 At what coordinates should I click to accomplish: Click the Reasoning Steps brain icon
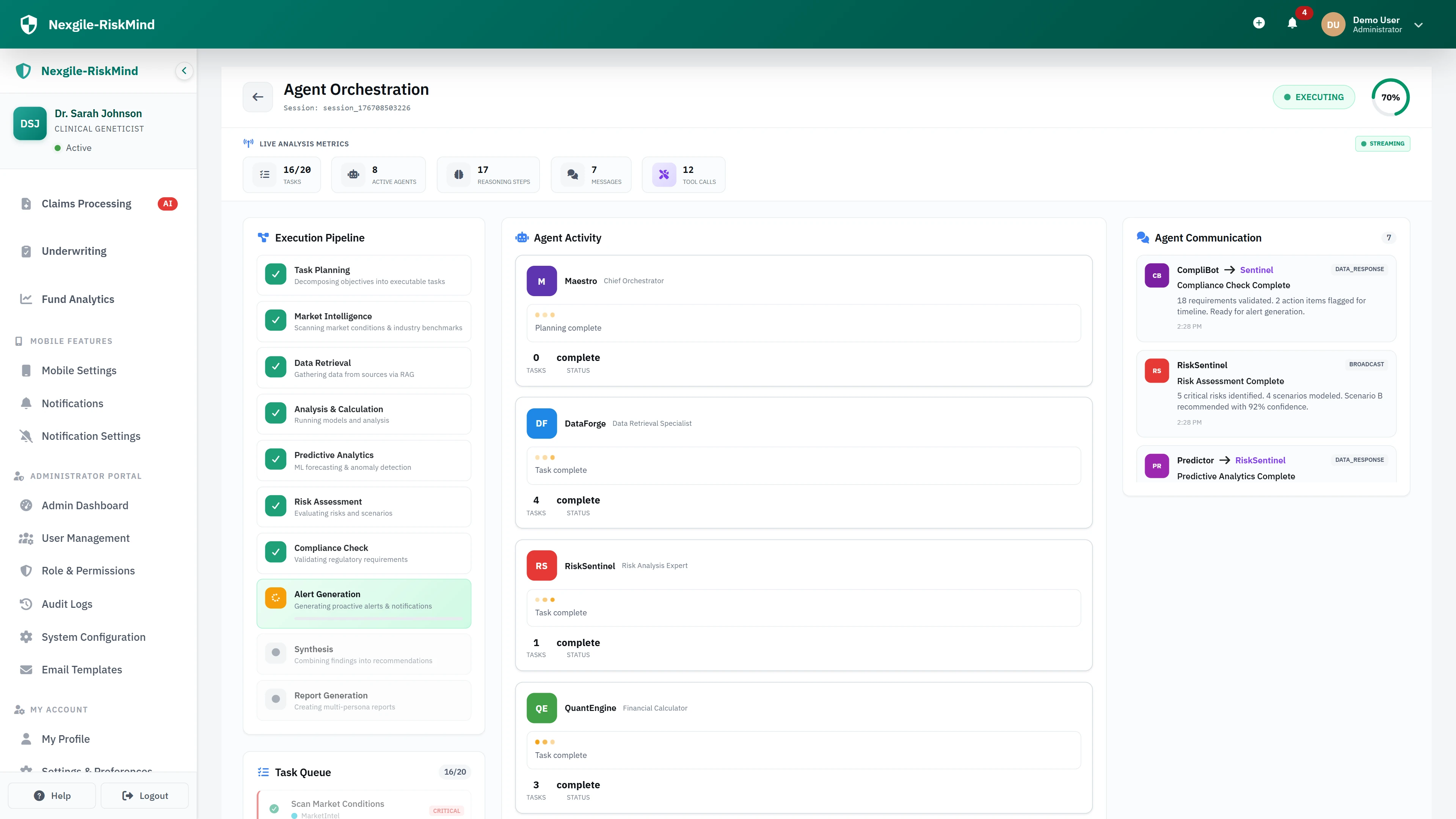pos(458,175)
